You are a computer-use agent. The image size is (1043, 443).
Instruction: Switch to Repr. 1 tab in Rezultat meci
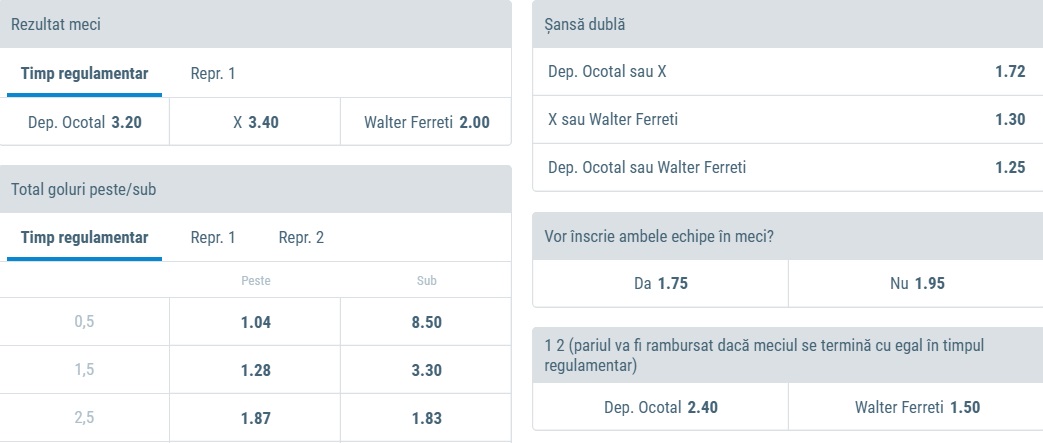pos(213,73)
